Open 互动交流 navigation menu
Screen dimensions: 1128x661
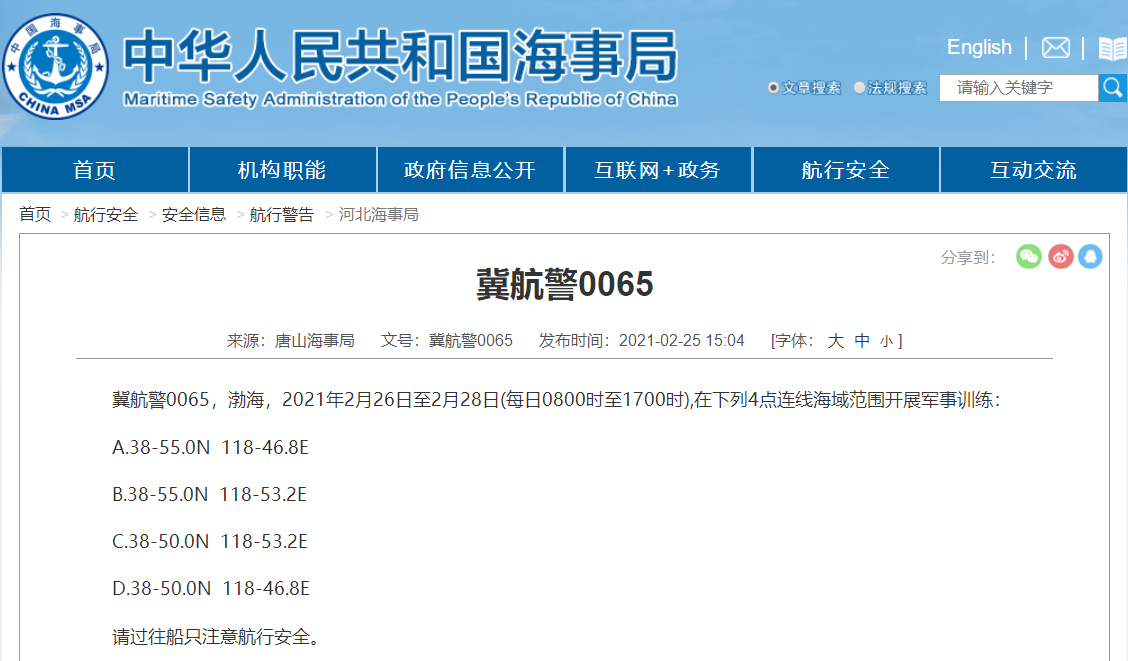[1033, 170]
